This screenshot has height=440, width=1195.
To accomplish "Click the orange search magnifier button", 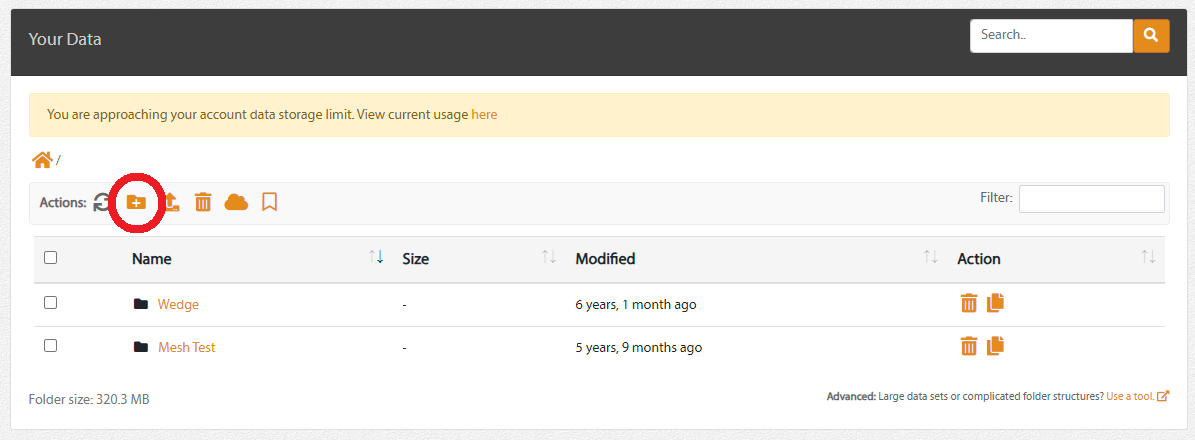I will point(1151,36).
